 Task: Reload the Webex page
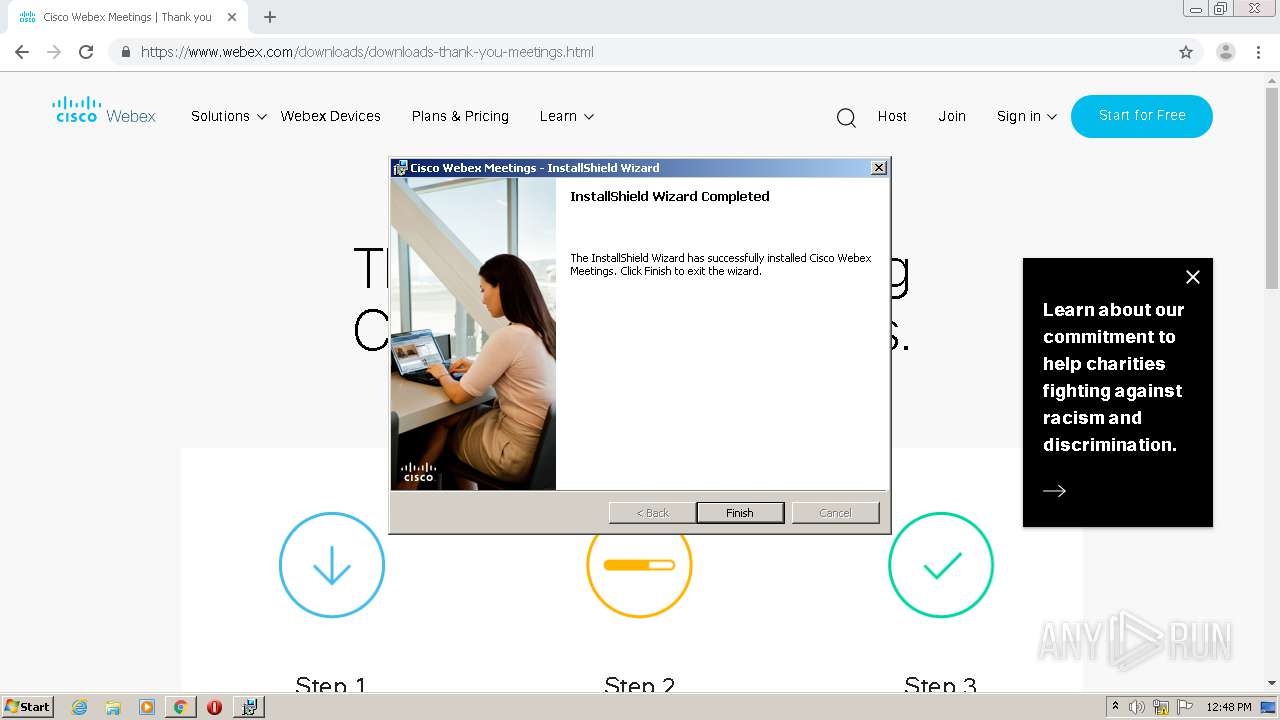tap(86, 52)
